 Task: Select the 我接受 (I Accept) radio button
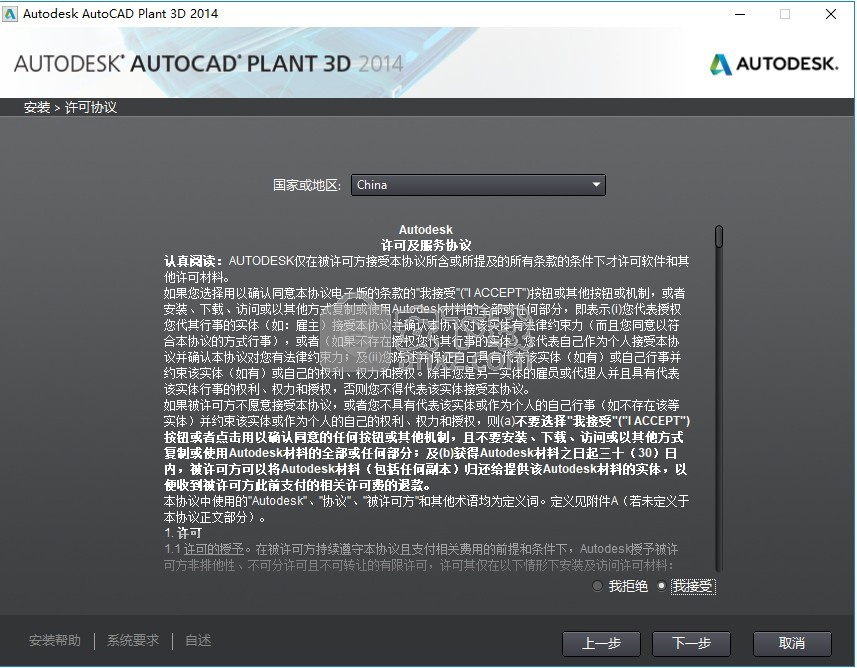point(662,586)
